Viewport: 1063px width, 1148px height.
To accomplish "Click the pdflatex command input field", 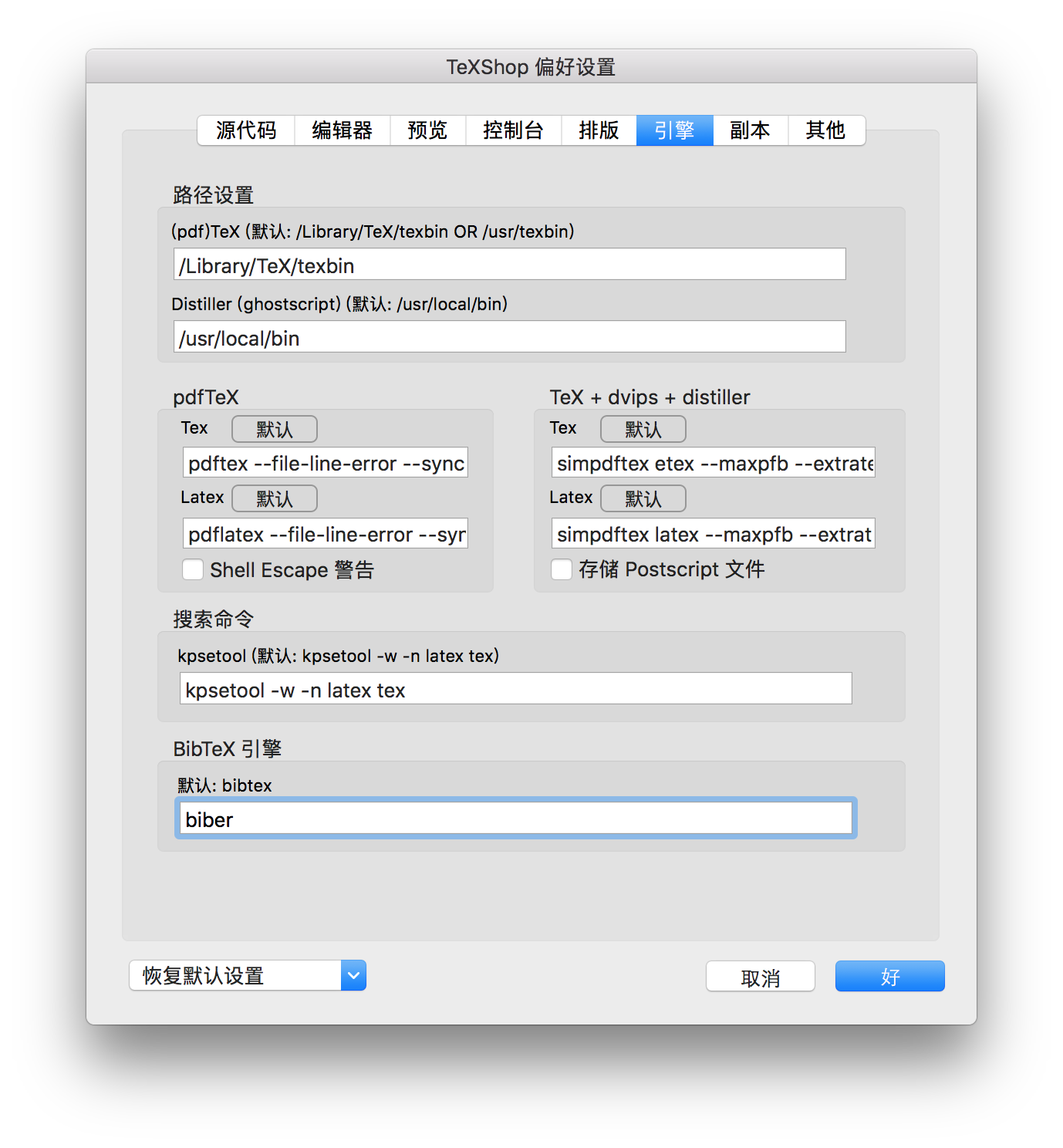I will point(326,534).
